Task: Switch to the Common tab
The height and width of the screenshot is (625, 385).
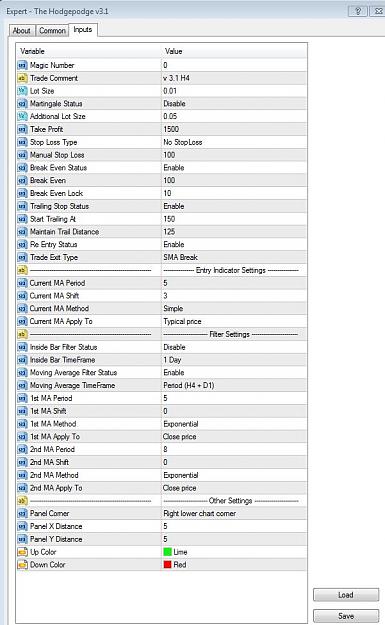Action: point(52,31)
